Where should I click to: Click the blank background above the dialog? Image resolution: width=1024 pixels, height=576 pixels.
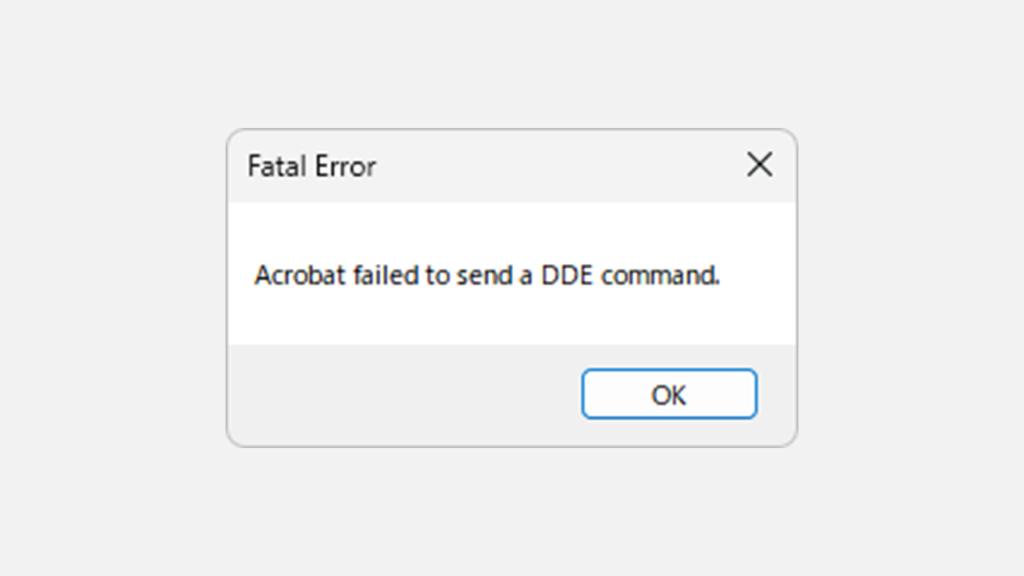[x=512, y=60]
